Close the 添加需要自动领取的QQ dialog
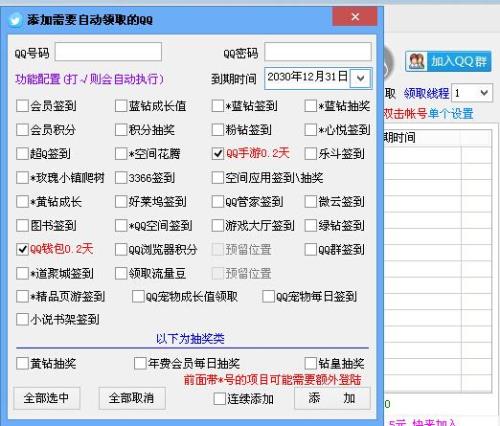Image resolution: width=500 pixels, height=426 pixels. [355, 17]
